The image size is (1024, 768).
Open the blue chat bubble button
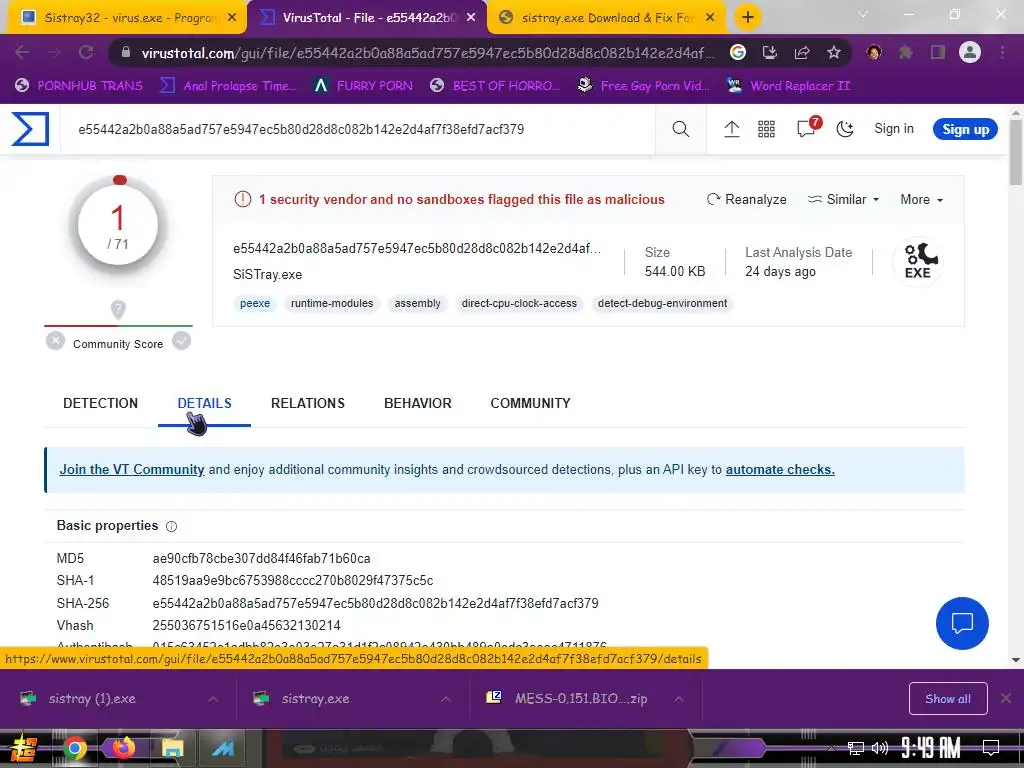click(962, 623)
